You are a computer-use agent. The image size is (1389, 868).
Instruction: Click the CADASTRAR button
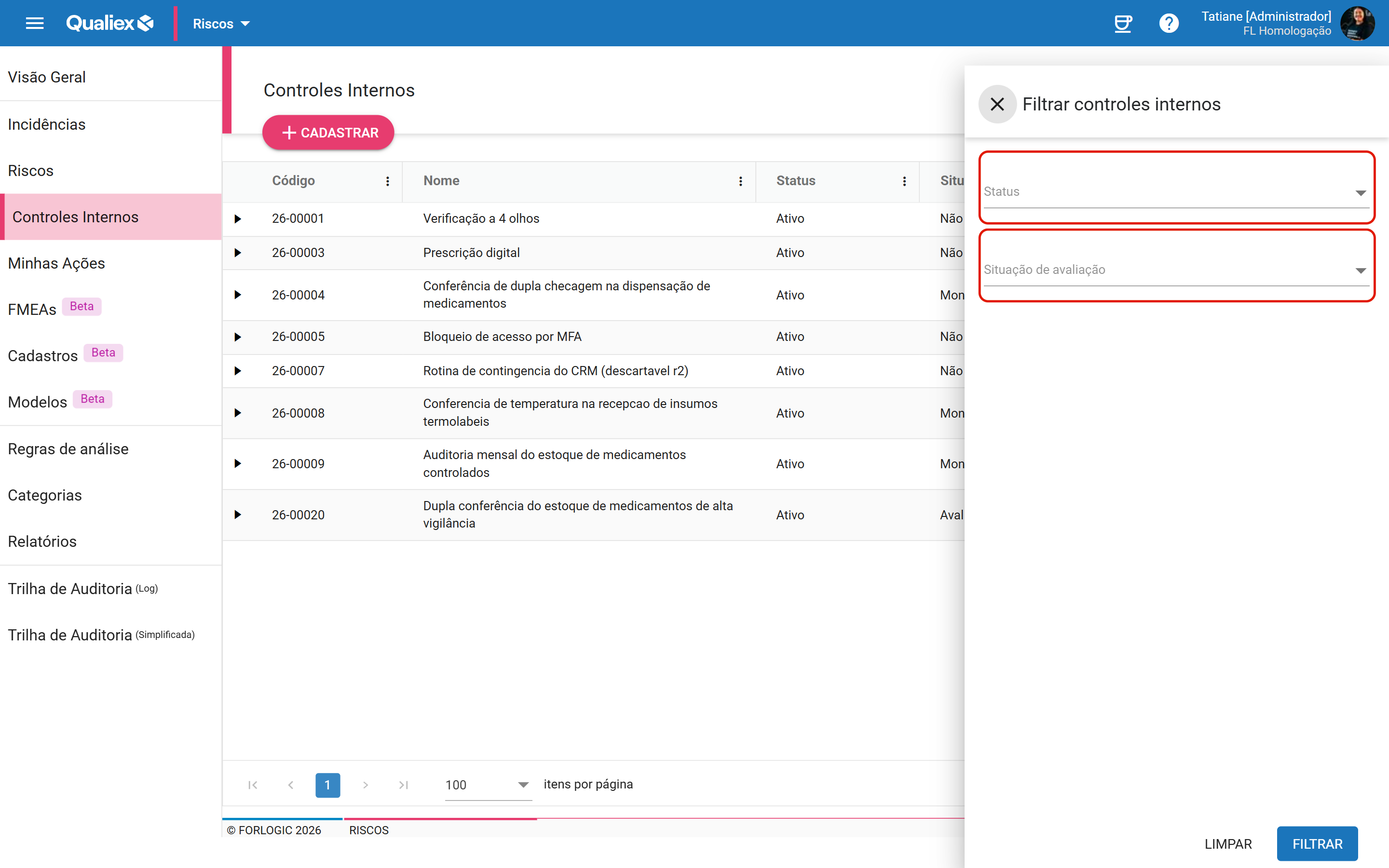click(328, 133)
